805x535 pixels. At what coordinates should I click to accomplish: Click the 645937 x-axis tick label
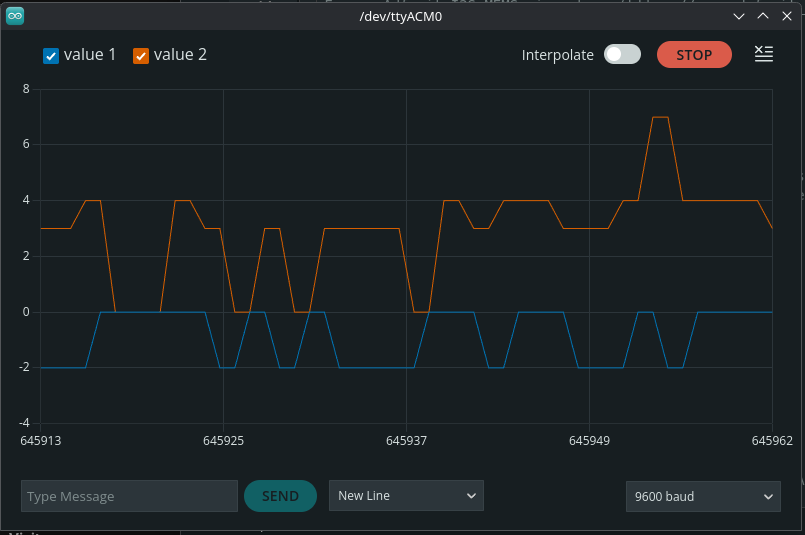coord(406,440)
